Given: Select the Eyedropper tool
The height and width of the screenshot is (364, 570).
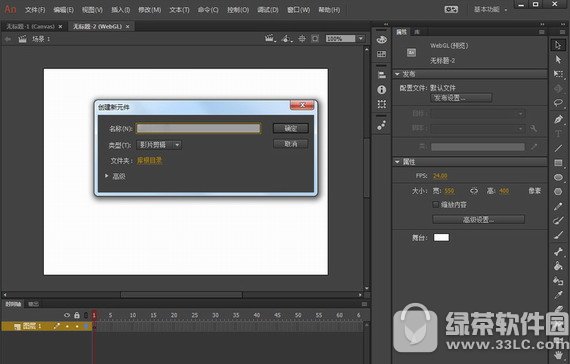Looking at the screenshot, I should 558,295.
